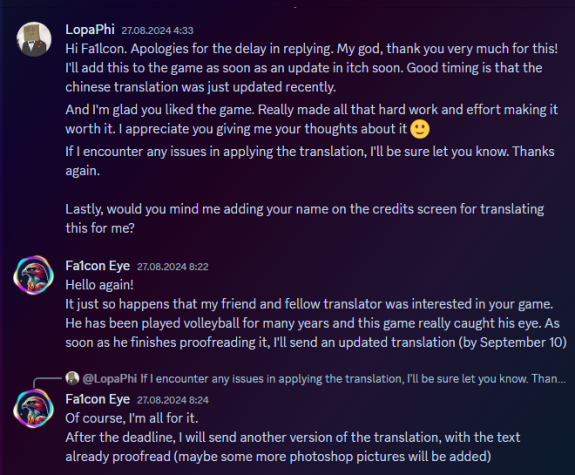Image resolution: width=575 pixels, height=475 pixels.
Task: Click the smiley emoji after 'thoughts about it'
Action: click(420, 129)
